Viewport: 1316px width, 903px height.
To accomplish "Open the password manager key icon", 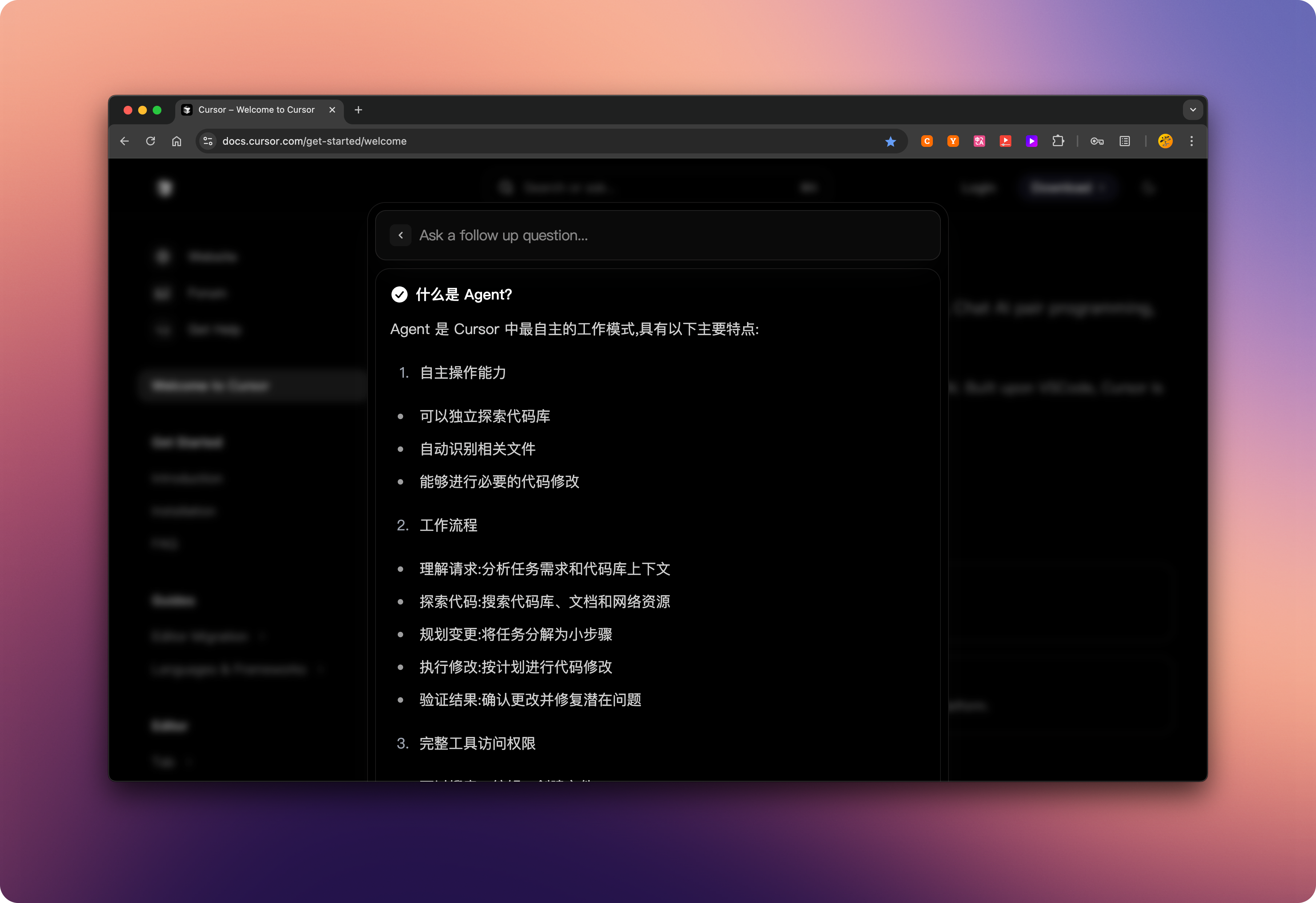I will (x=1097, y=141).
